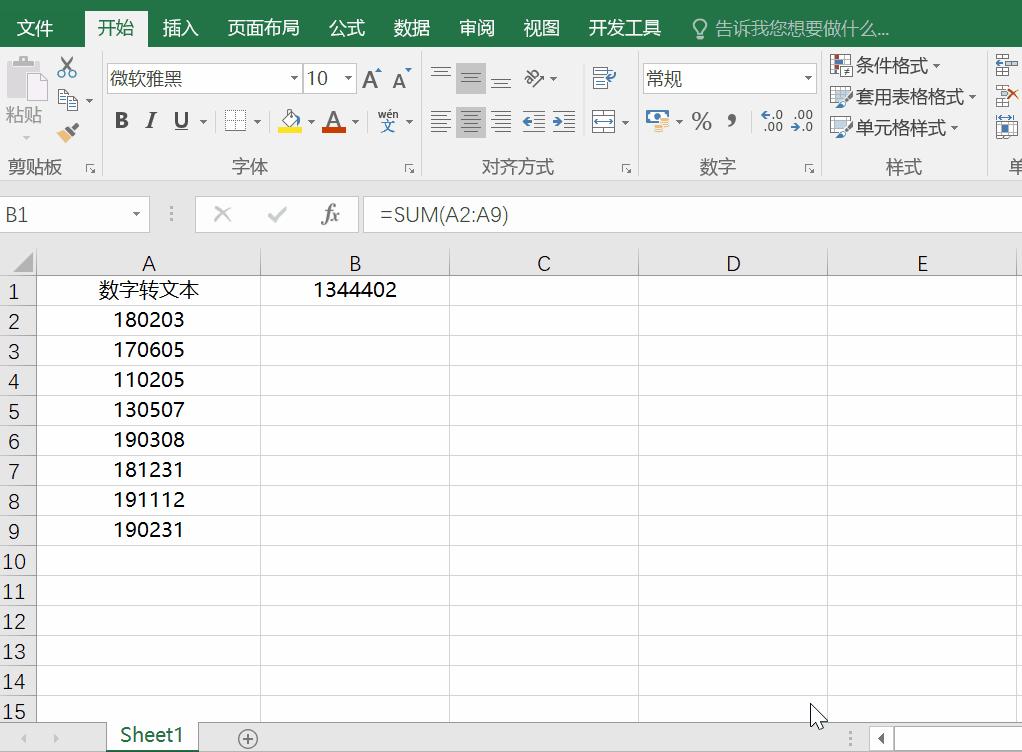Click the 单元格样式 button
Viewport: 1022px width, 752px height.
(894, 128)
